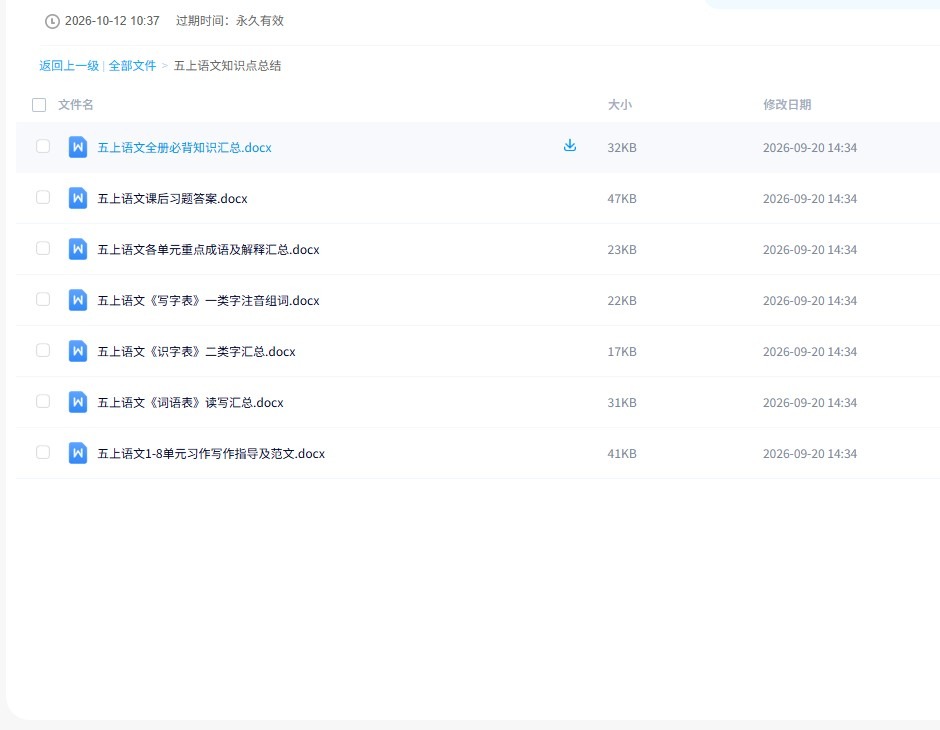Check the box for 五上语文1-8单元习作写作指导及范文.docx

click(43, 452)
